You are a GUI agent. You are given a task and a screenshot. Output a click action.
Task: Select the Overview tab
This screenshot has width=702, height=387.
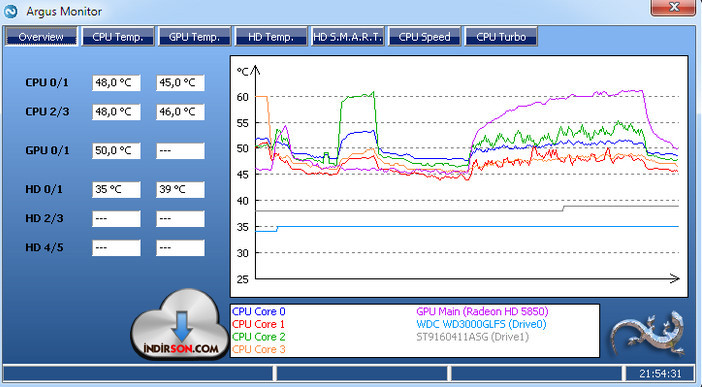point(41,37)
